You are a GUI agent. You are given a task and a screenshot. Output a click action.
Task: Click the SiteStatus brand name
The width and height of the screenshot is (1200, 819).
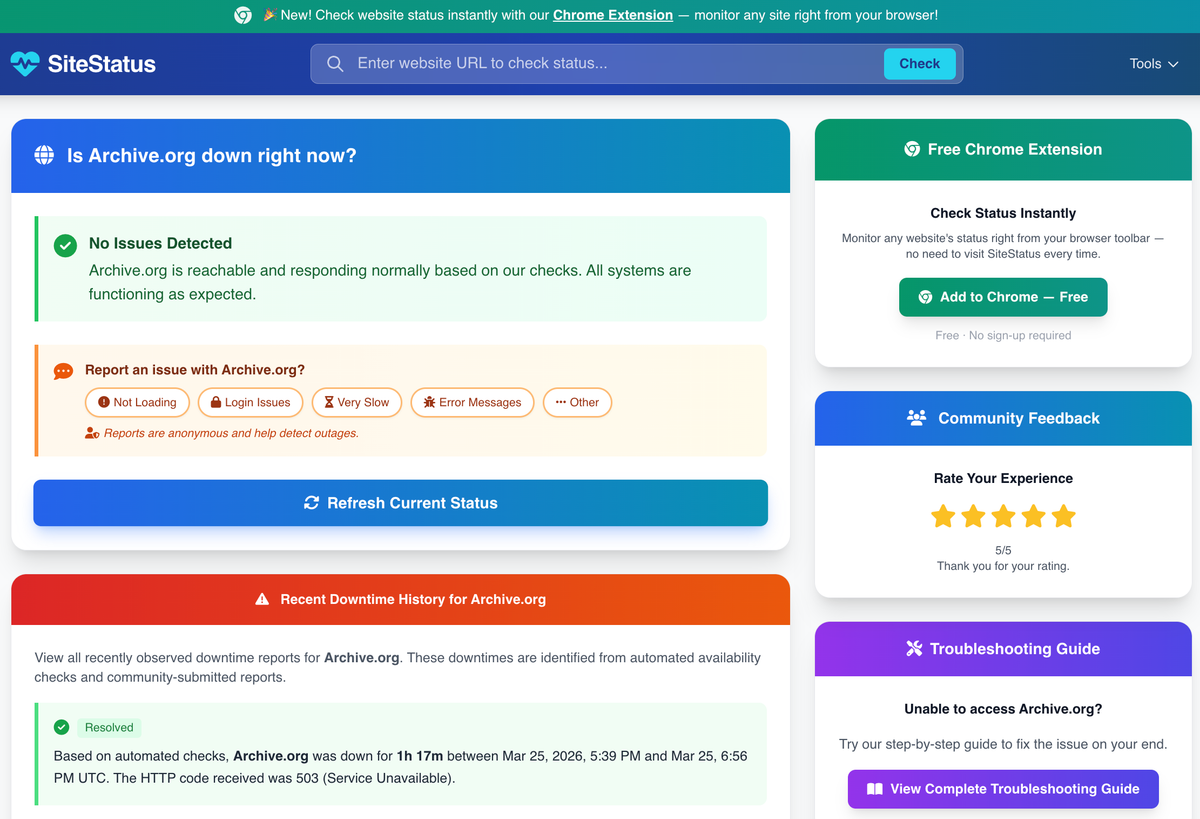(x=102, y=65)
